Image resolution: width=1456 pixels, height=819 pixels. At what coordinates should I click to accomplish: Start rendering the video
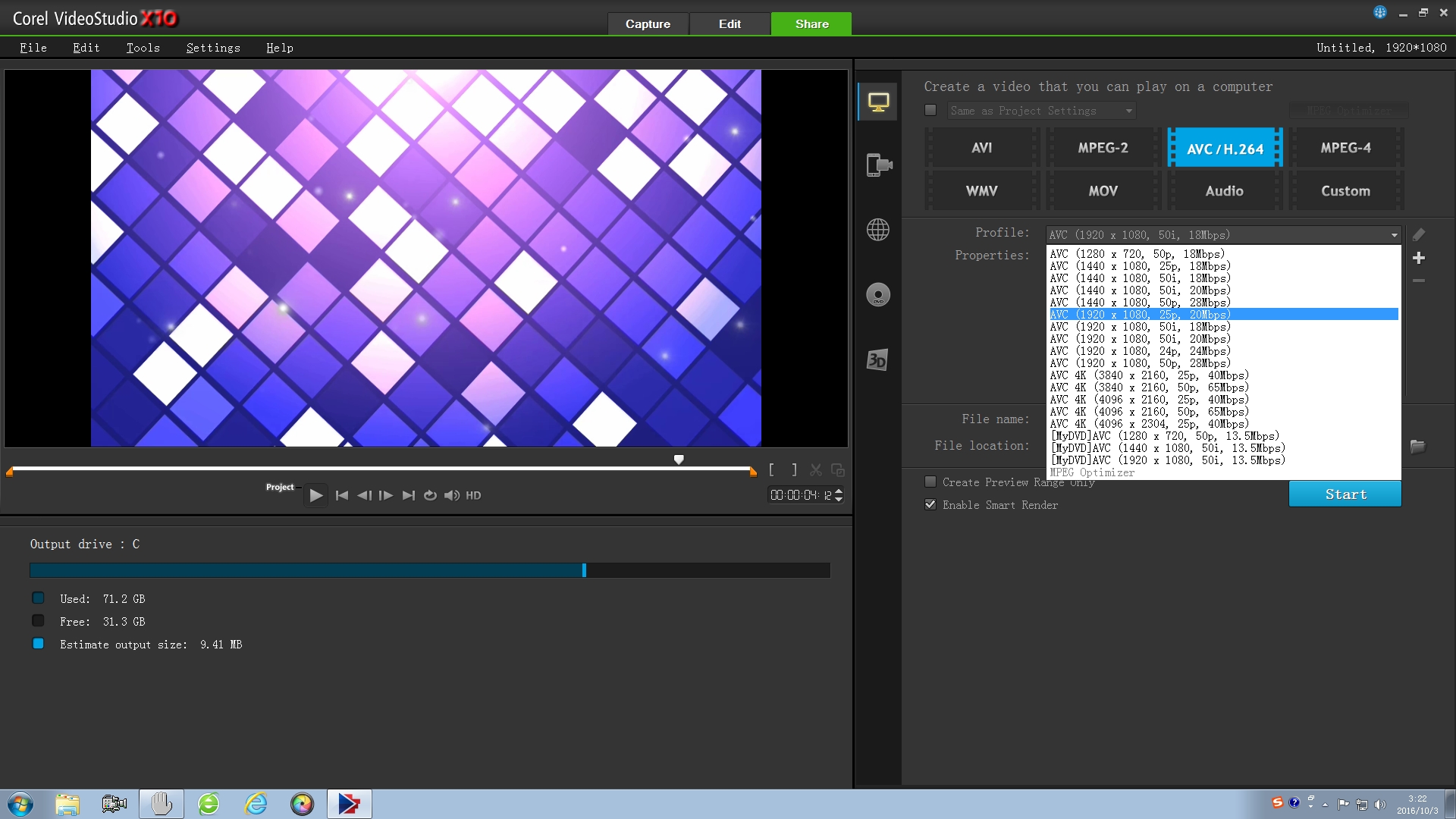click(x=1345, y=494)
